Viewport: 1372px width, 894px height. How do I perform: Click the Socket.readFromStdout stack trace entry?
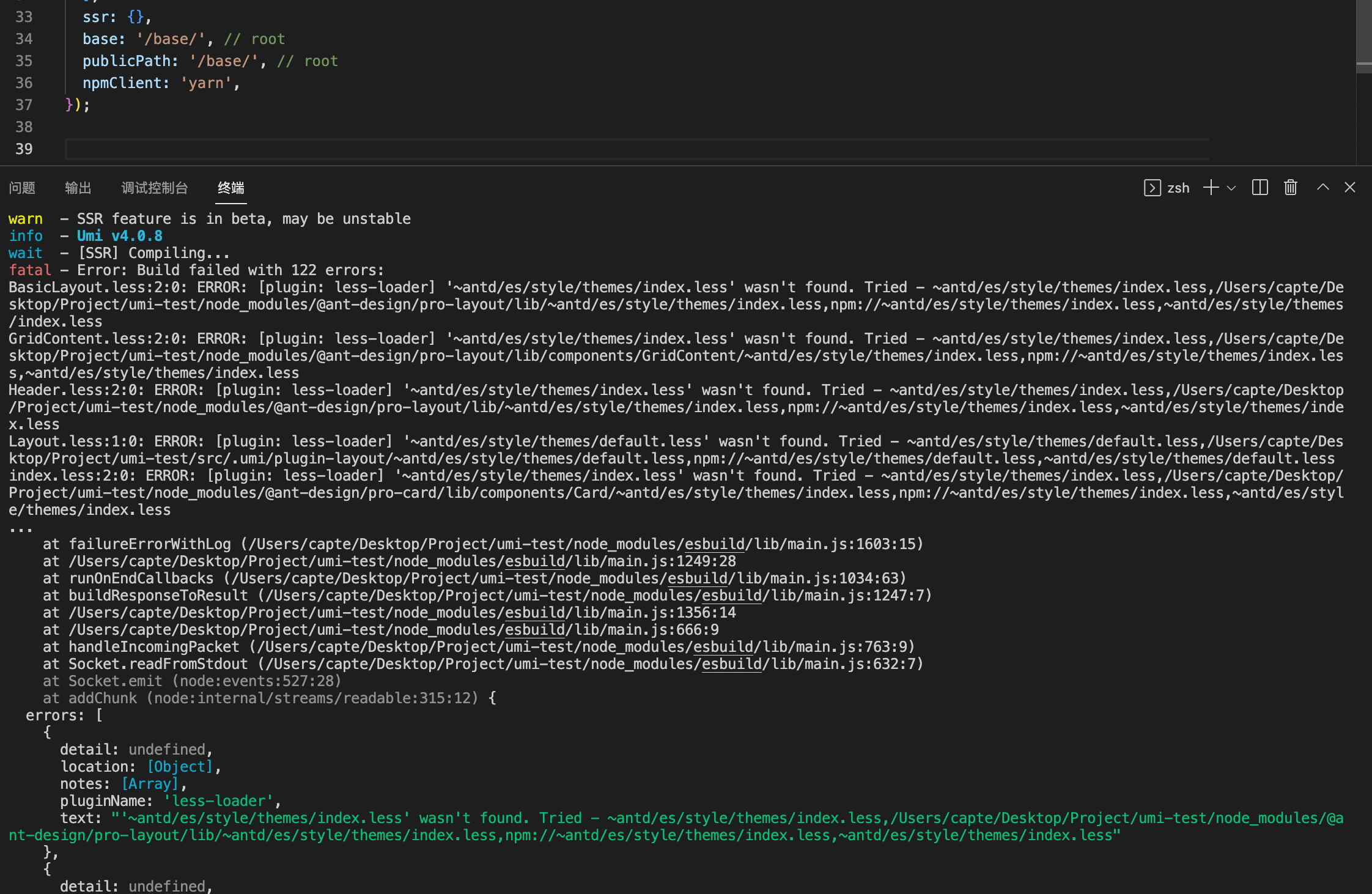pos(158,663)
